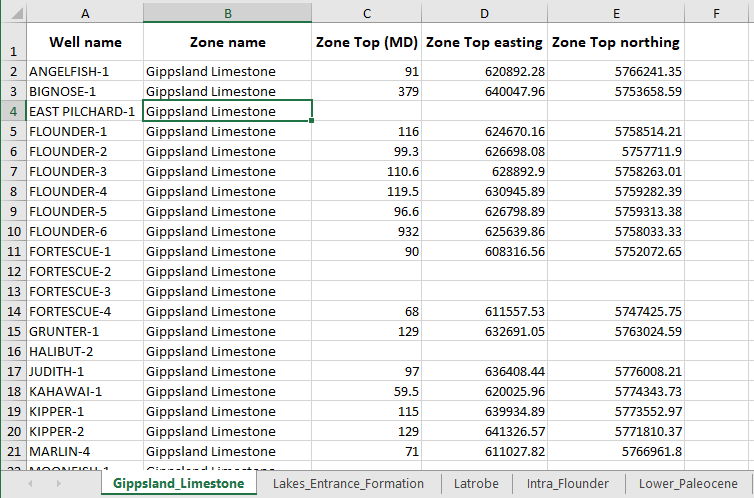
Task: Click the 'Well name' header cell
Action: tap(84, 42)
